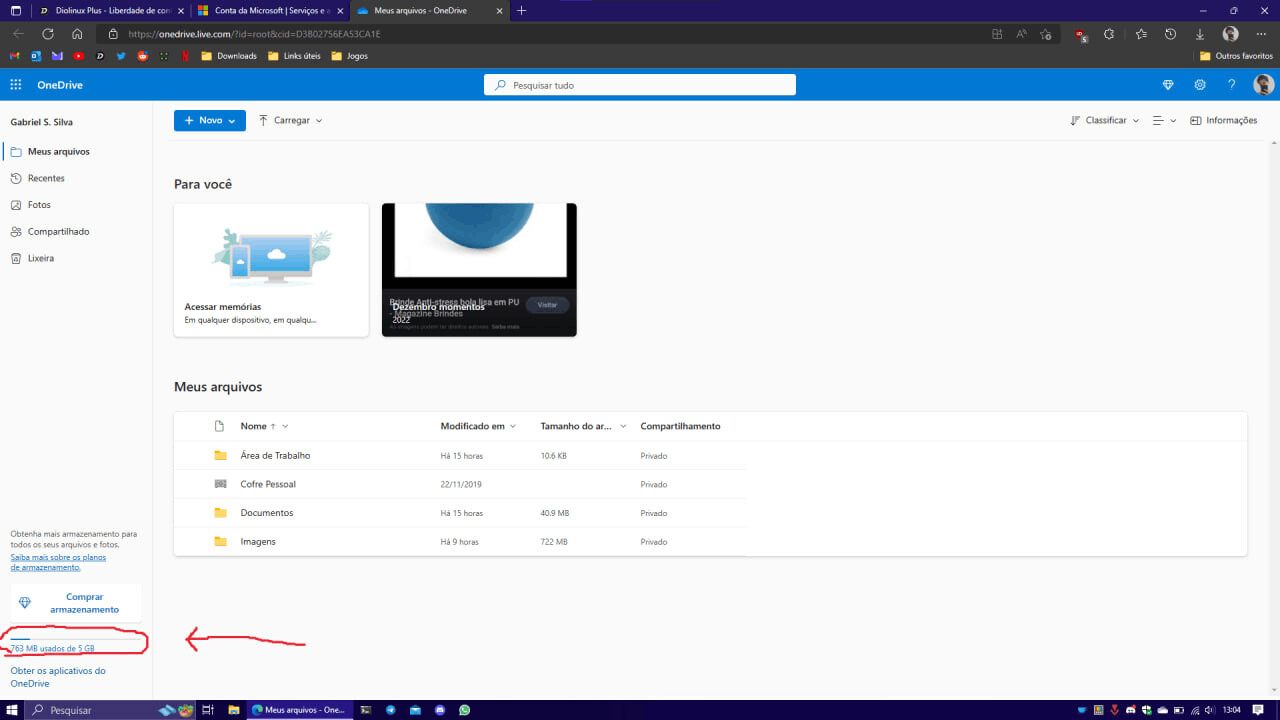
Task: Click Obter os aplicativos do OneDrive link
Action: coord(58,677)
